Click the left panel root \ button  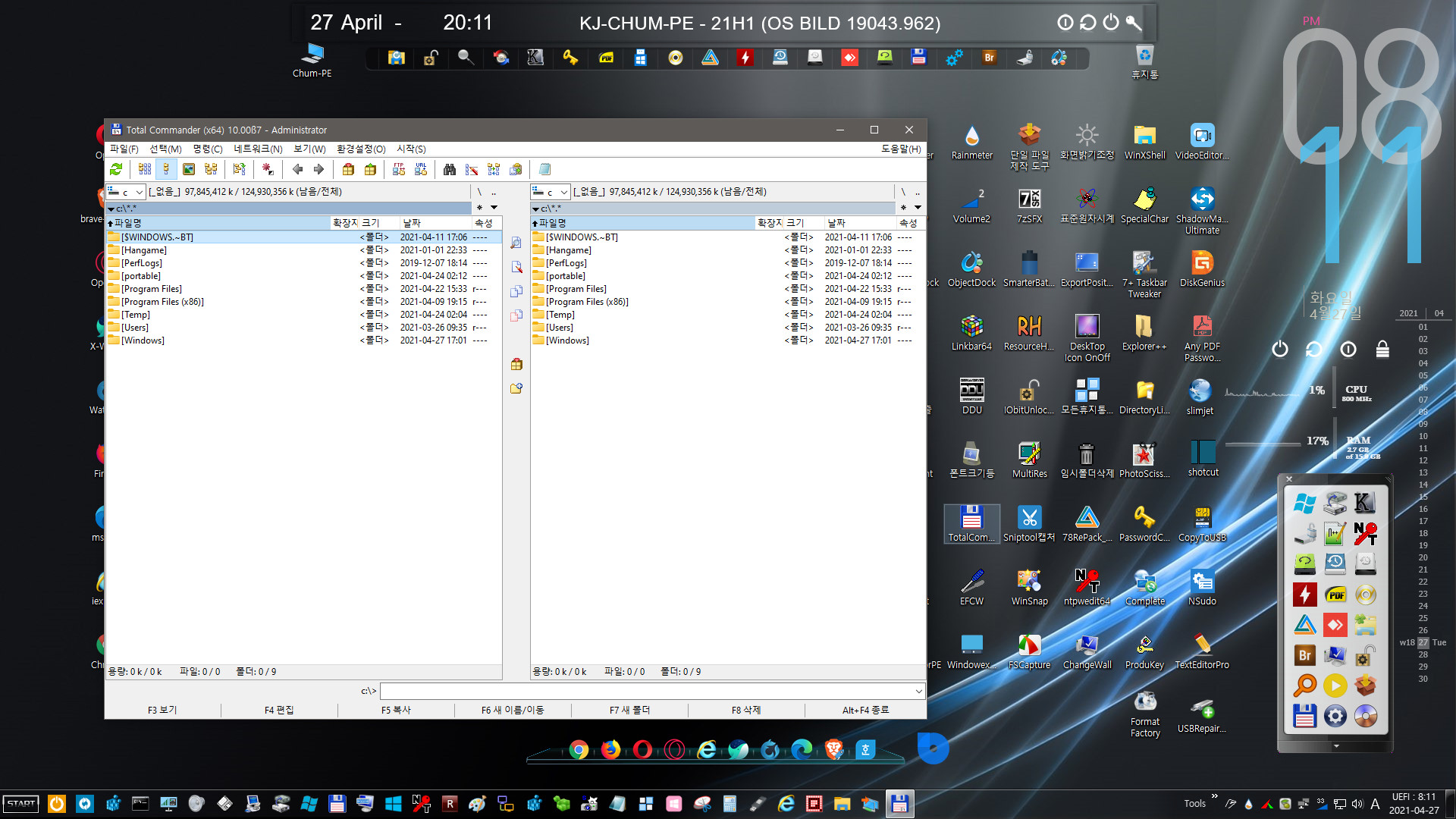tap(479, 192)
